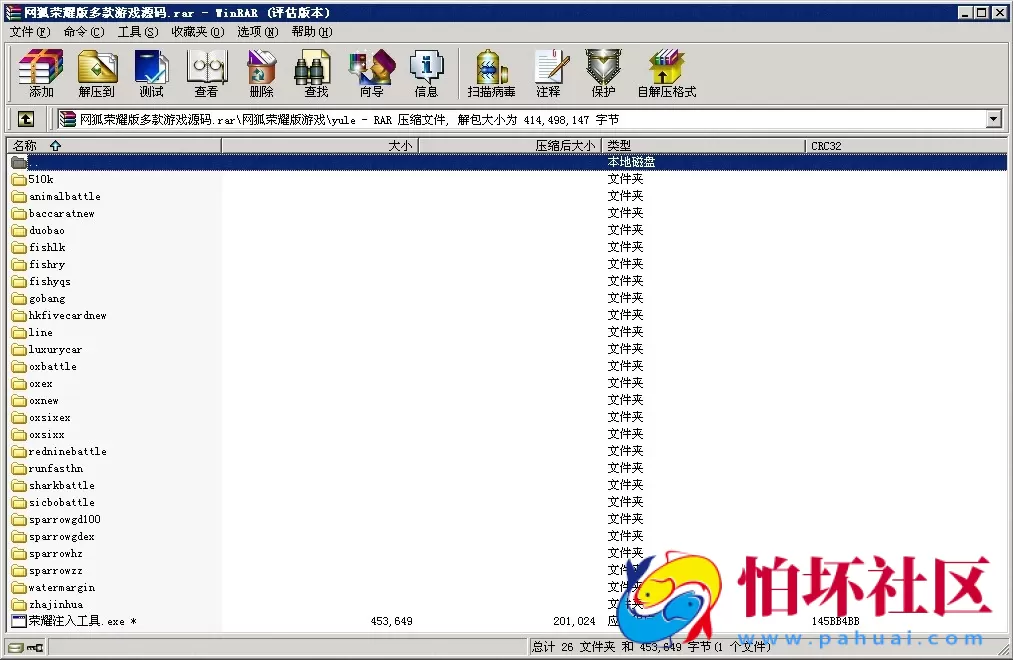Viewport: 1013px width, 660px height.
Task: Sort list by 名称 column header
Action: coord(115,146)
